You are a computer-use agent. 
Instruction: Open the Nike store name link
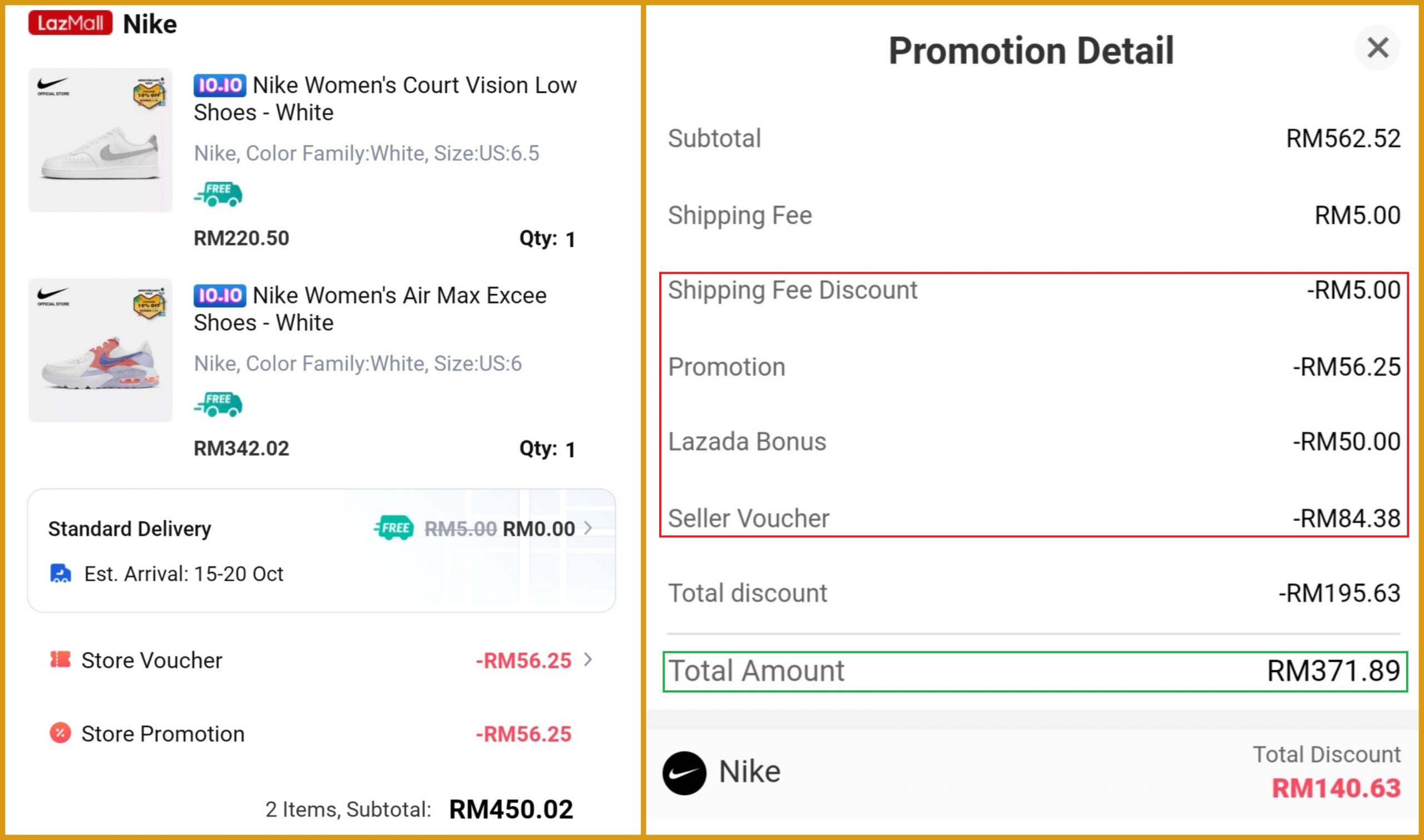point(150,24)
